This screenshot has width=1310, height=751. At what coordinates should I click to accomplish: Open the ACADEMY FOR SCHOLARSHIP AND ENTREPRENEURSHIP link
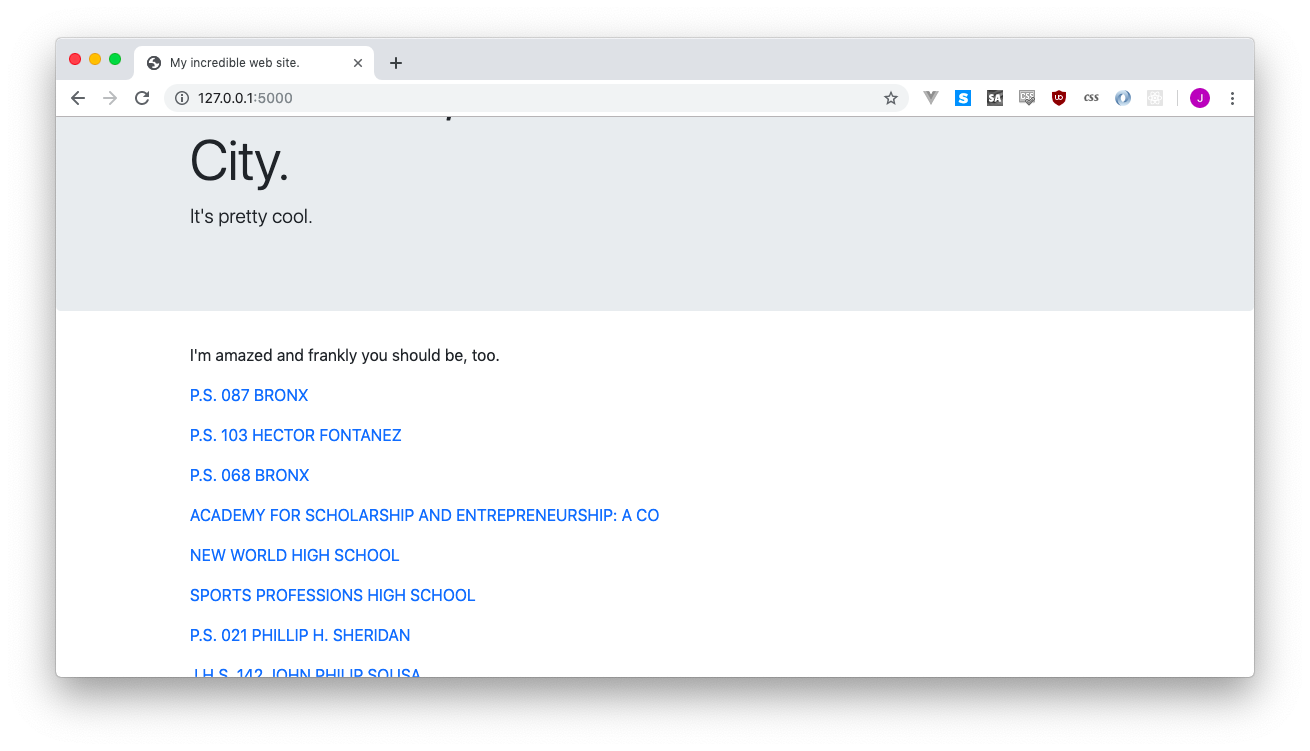tap(425, 515)
